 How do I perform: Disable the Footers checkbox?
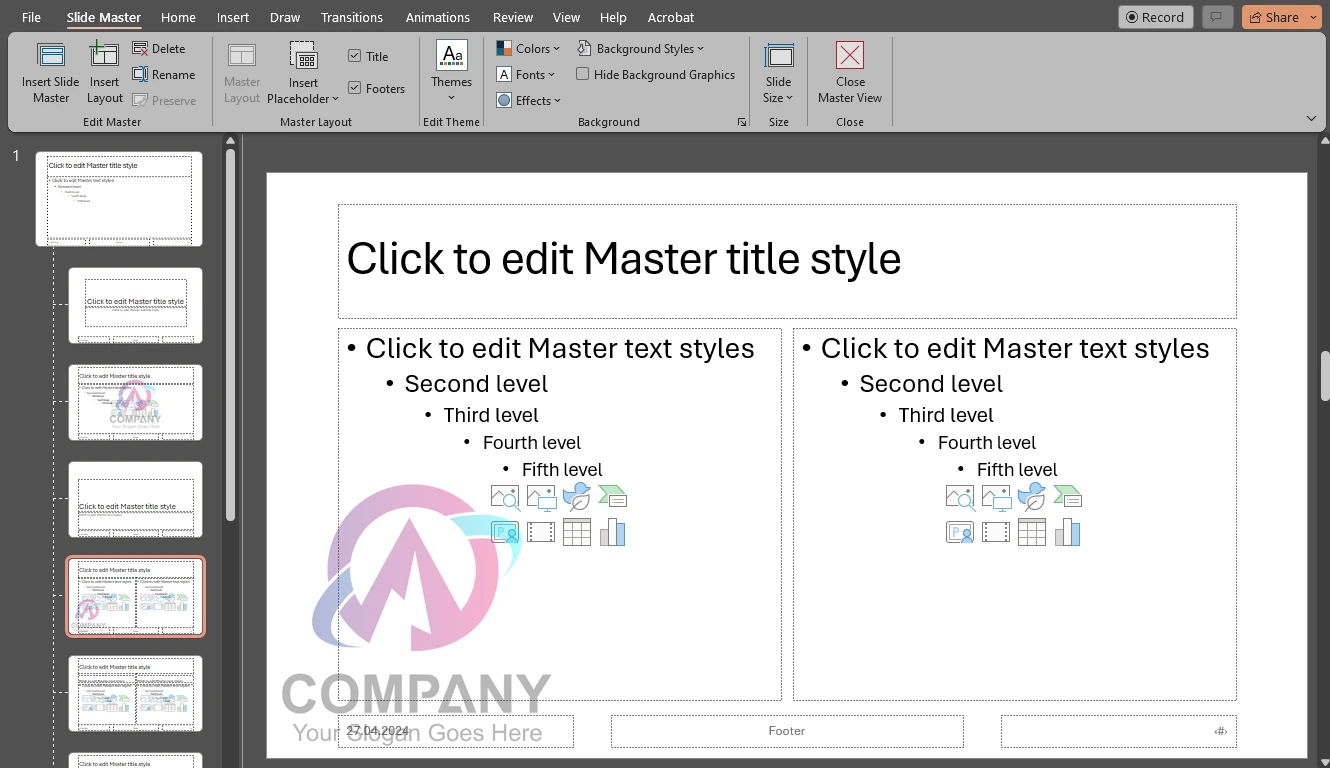355,88
